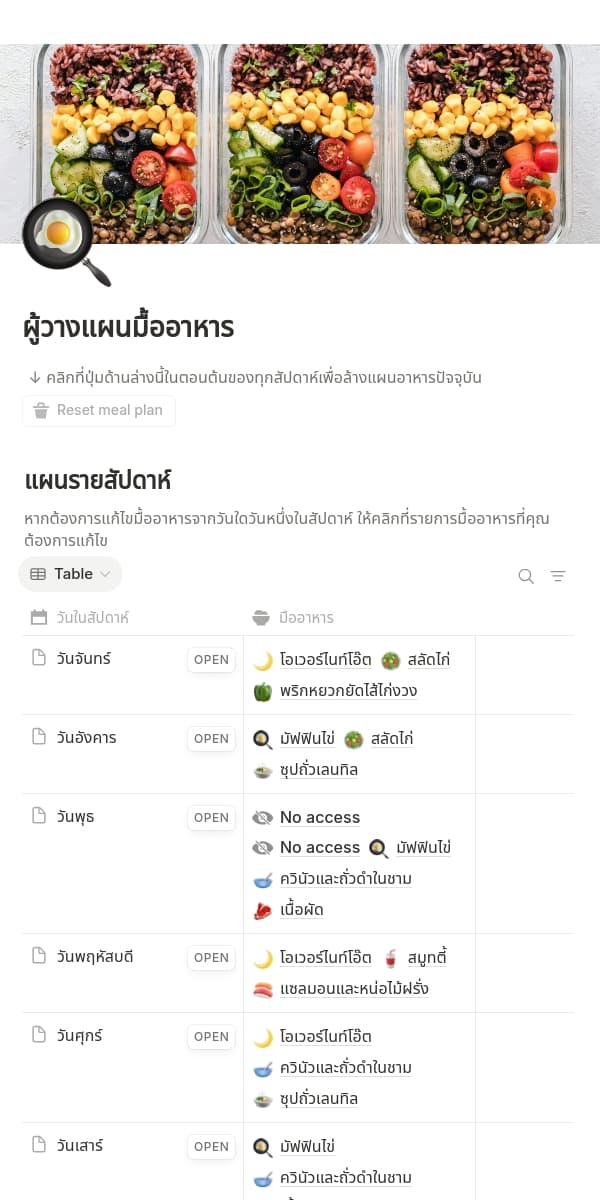The height and width of the screenshot is (1200, 600).
Task: Click the filter lines icon
Action: 558,576
